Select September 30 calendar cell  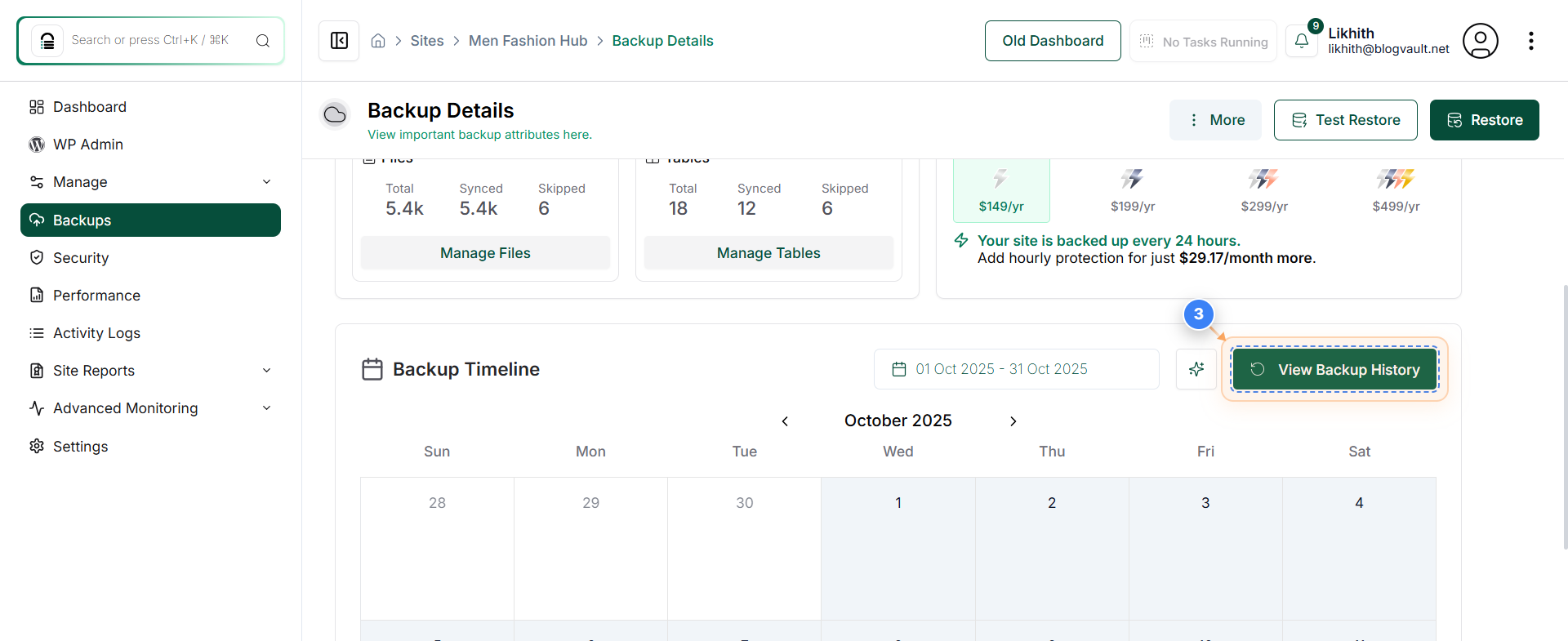pos(744,549)
